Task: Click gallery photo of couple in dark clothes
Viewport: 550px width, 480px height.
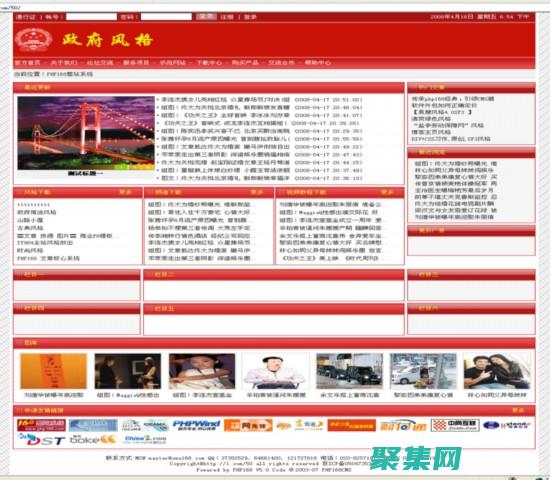Action: click(497, 371)
